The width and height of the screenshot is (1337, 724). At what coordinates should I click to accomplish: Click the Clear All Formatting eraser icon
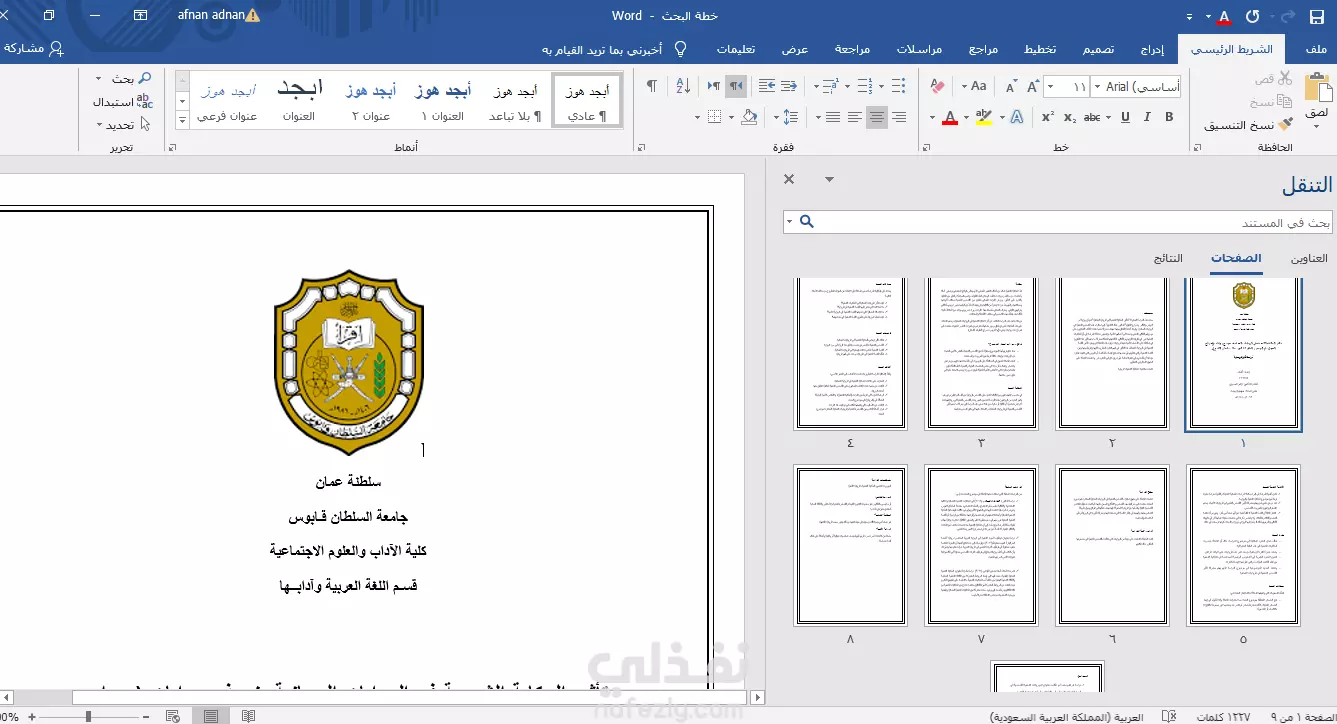click(x=937, y=86)
